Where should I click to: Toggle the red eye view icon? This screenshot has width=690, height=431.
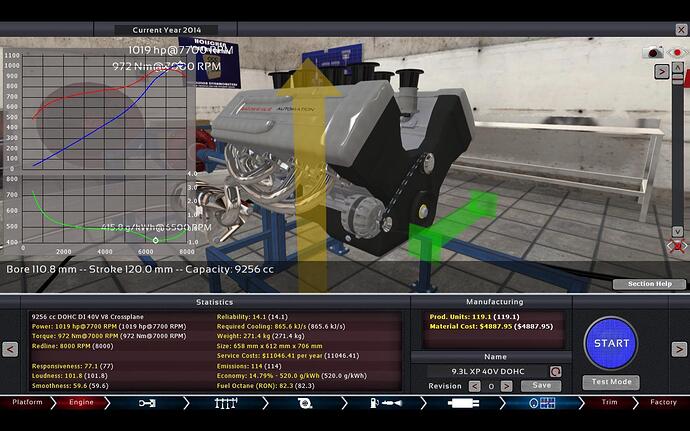click(x=676, y=52)
